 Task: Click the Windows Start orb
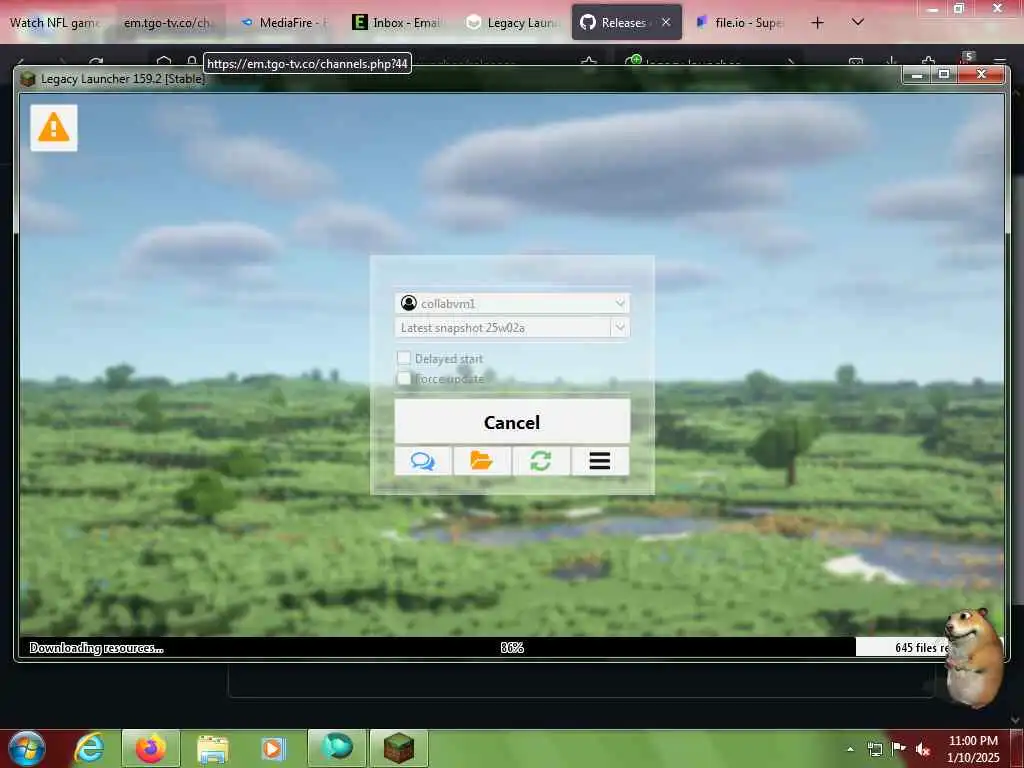26,748
